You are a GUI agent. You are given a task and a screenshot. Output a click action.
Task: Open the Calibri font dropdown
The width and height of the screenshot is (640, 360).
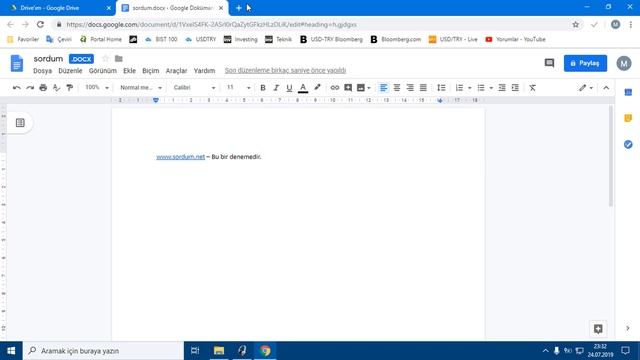pyautogui.click(x=194, y=87)
